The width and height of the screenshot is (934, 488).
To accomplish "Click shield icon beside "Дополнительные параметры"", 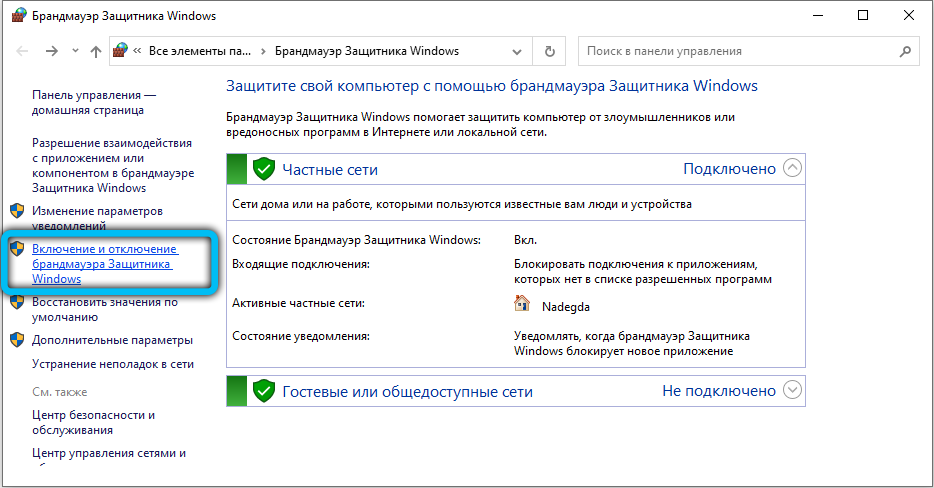I will (x=17, y=340).
